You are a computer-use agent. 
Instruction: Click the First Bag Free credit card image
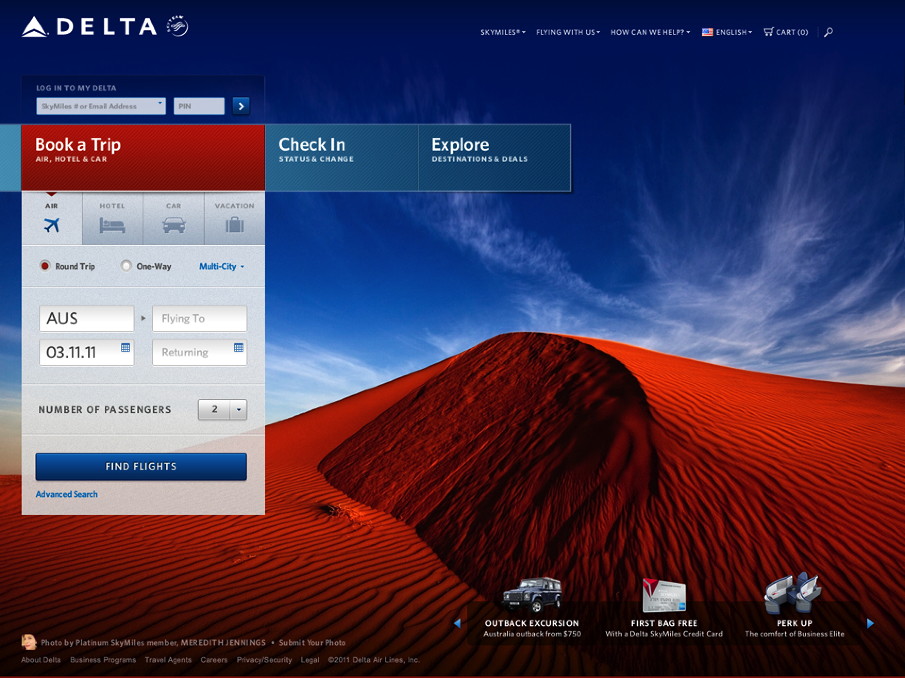coord(664,595)
